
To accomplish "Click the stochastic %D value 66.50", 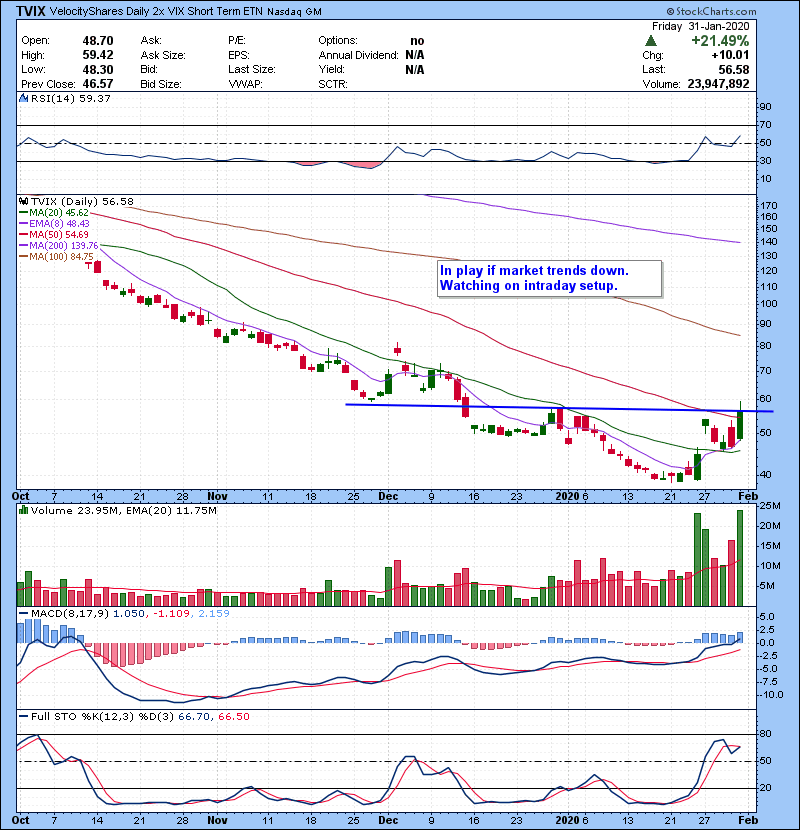I will [x=234, y=717].
